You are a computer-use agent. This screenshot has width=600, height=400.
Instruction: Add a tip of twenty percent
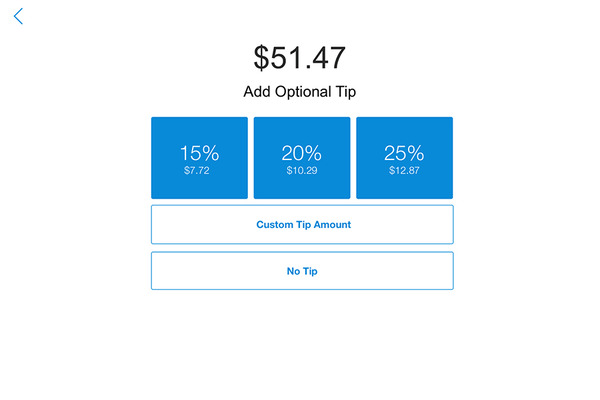(x=302, y=158)
